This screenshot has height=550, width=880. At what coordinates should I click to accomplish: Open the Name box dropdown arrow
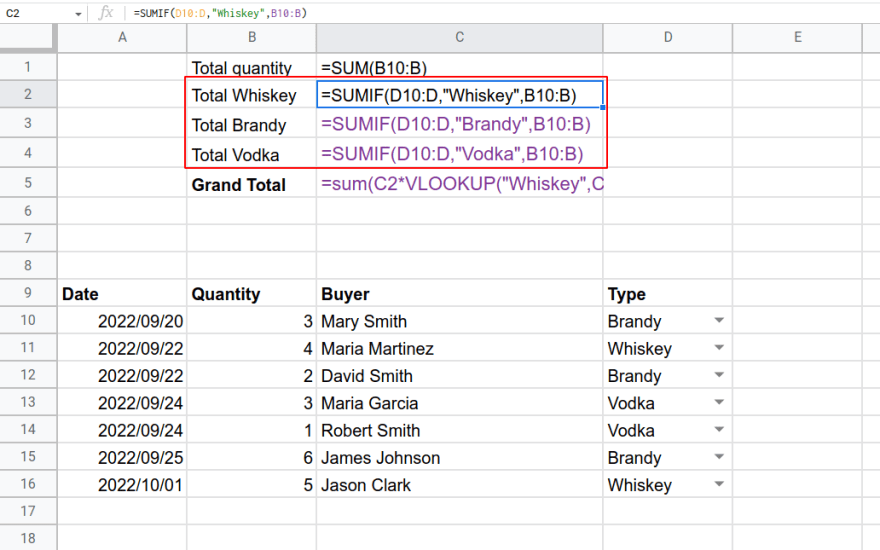tap(78, 14)
